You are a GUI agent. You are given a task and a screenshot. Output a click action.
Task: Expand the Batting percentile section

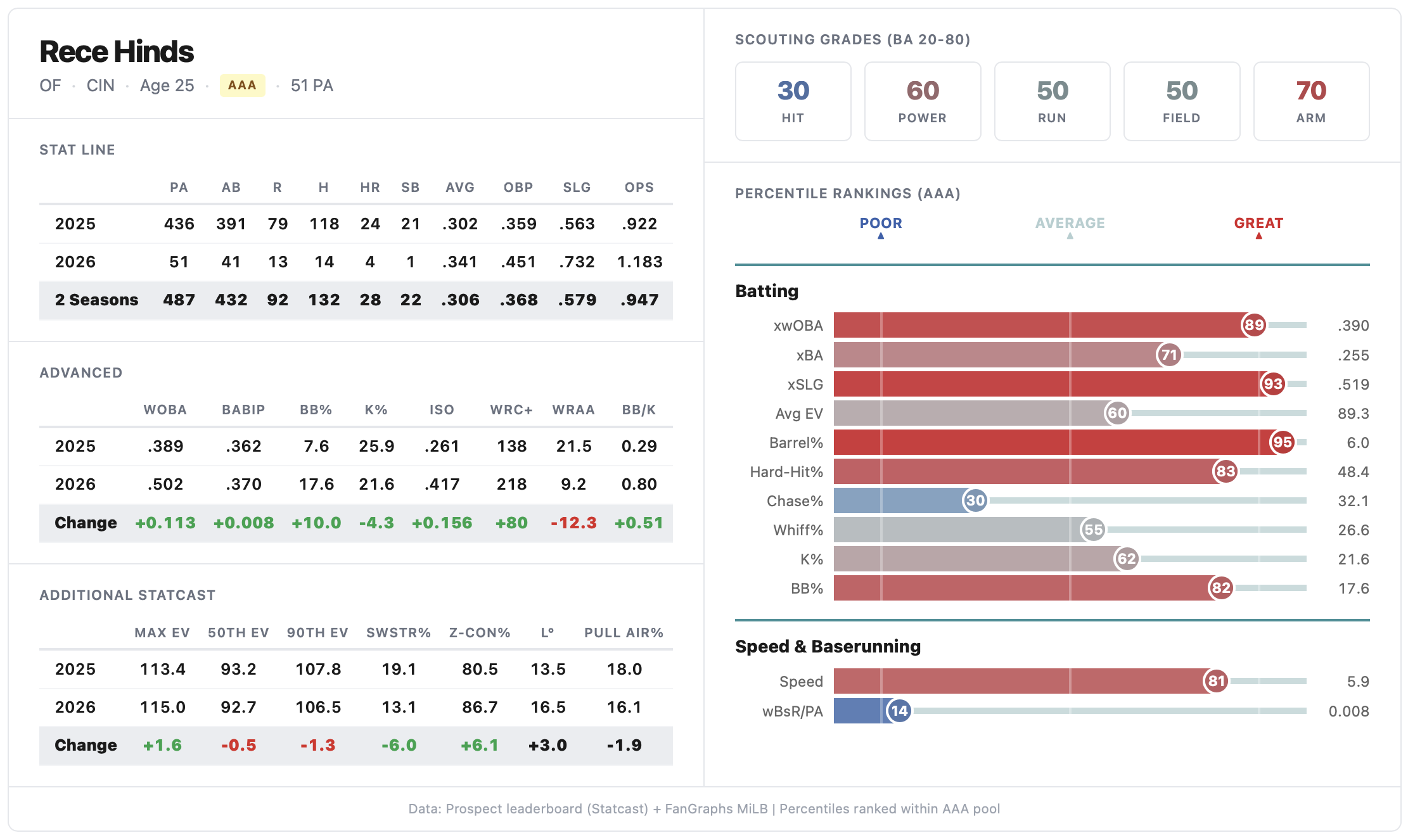click(x=767, y=291)
